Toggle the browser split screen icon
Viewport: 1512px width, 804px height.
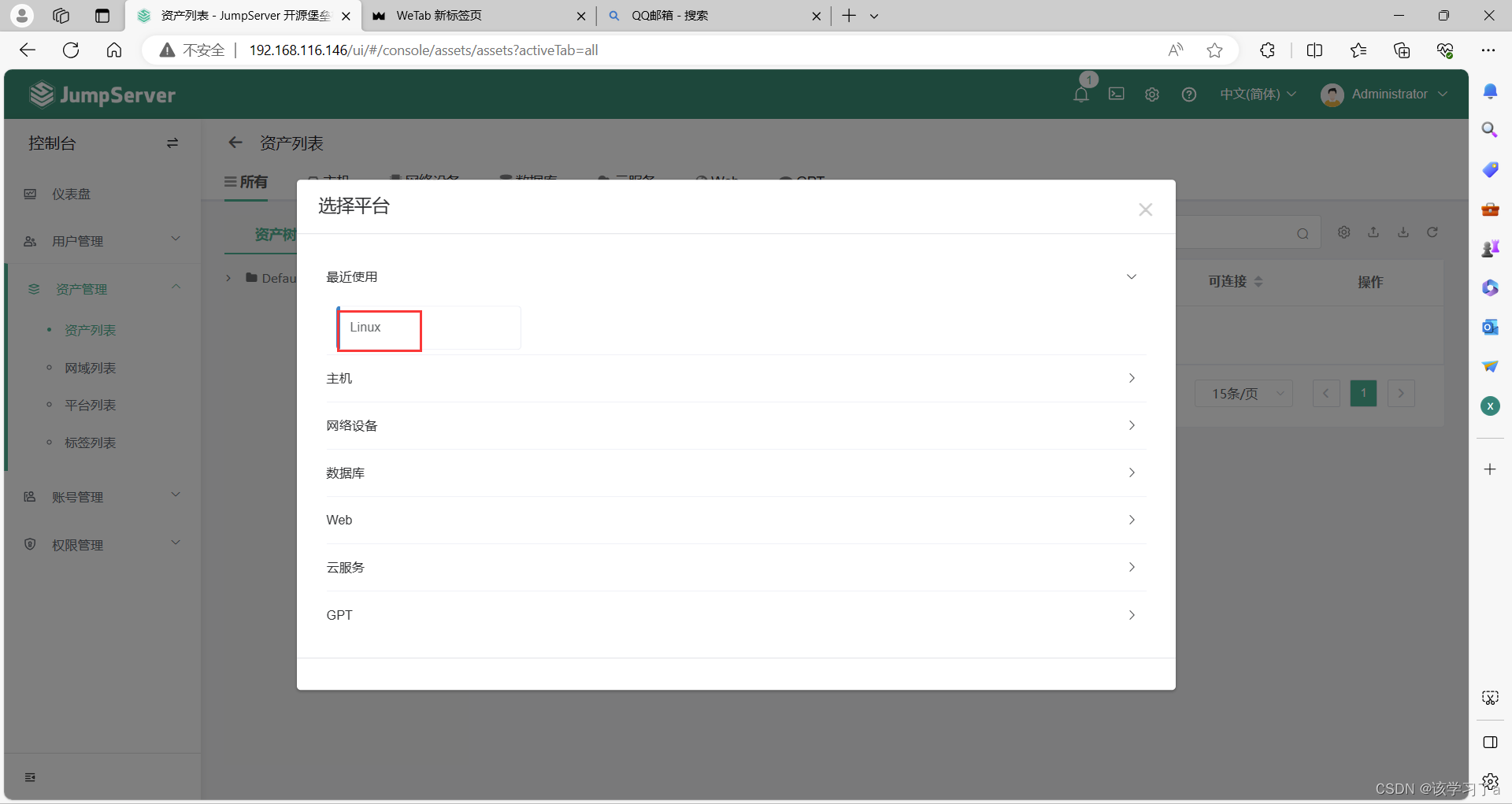coord(1314,50)
